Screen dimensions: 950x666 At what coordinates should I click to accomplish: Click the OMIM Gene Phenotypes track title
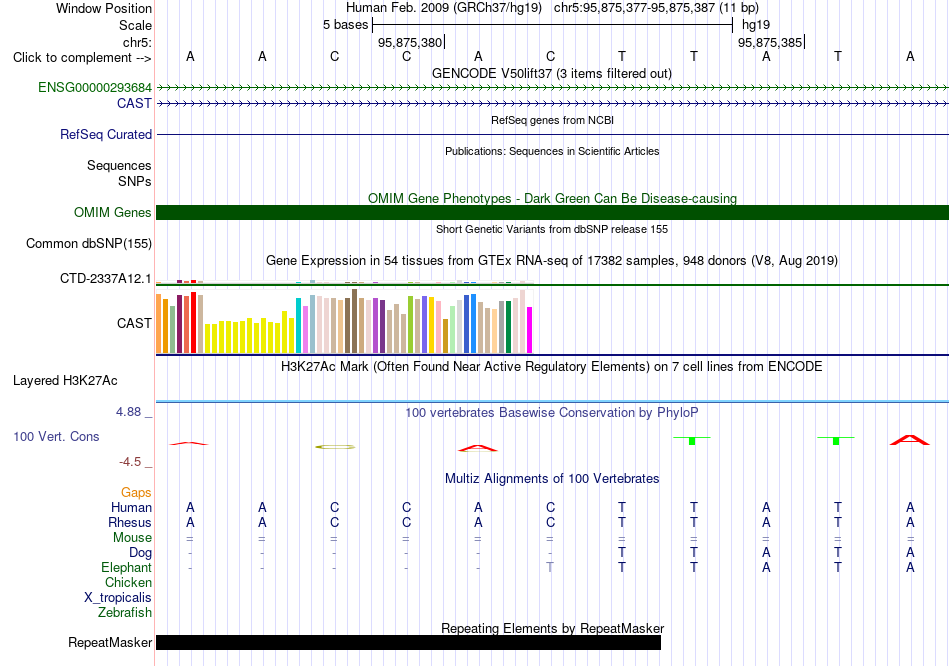(552, 198)
